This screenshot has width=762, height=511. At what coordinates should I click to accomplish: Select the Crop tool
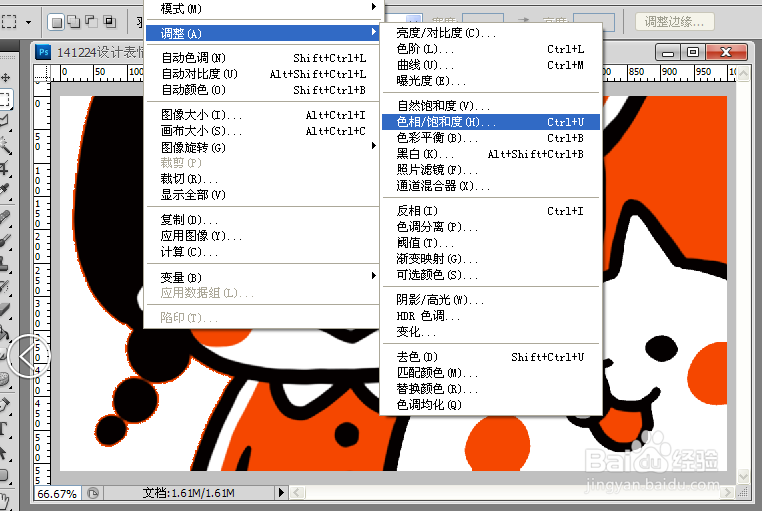[x=5, y=168]
